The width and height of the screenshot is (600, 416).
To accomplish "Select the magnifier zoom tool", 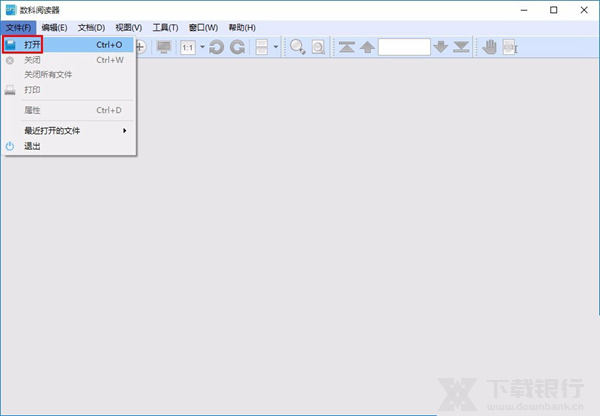I will (x=297, y=47).
